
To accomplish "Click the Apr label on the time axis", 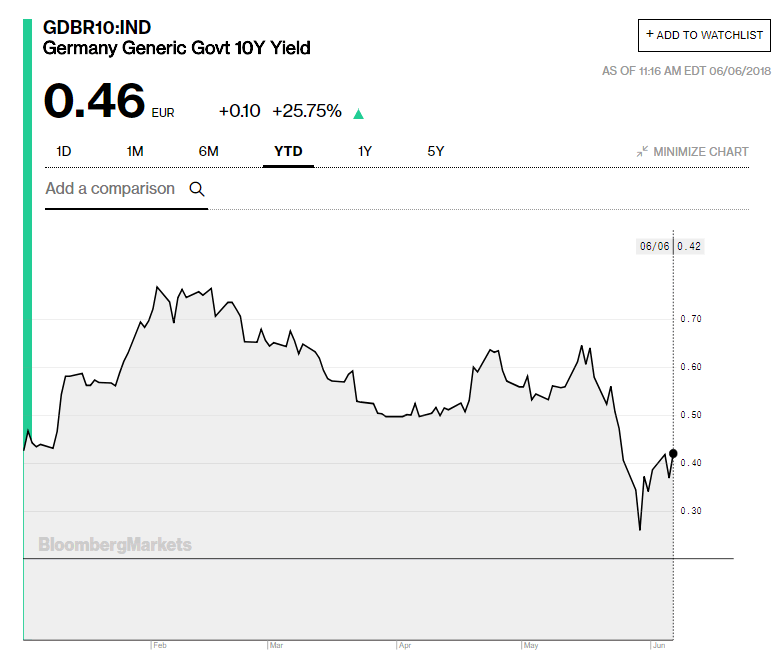I will point(405,645).
